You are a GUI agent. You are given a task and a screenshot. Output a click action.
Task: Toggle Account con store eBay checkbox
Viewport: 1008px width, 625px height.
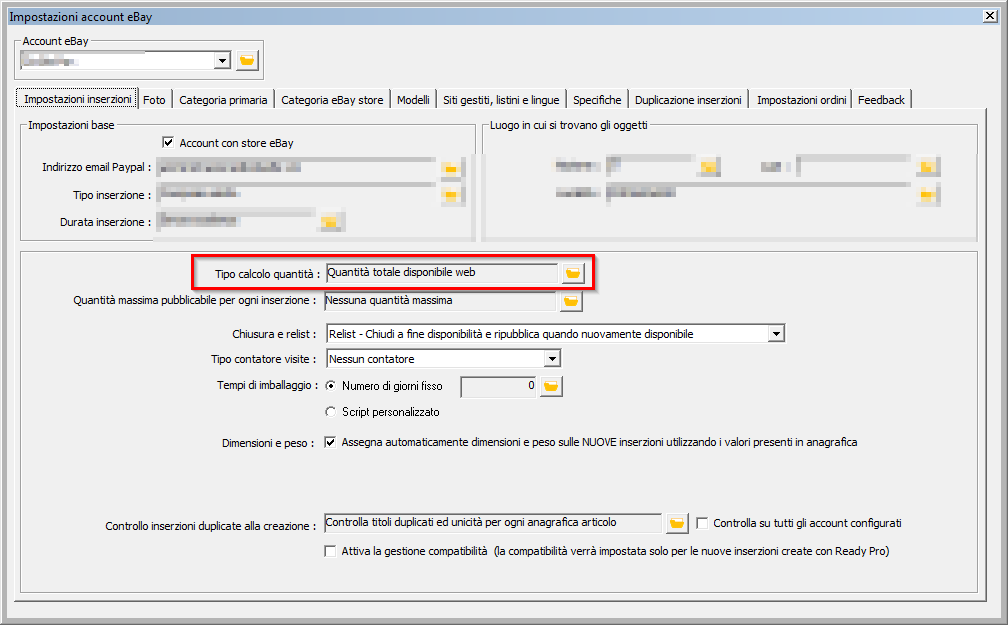coord(168,142)
